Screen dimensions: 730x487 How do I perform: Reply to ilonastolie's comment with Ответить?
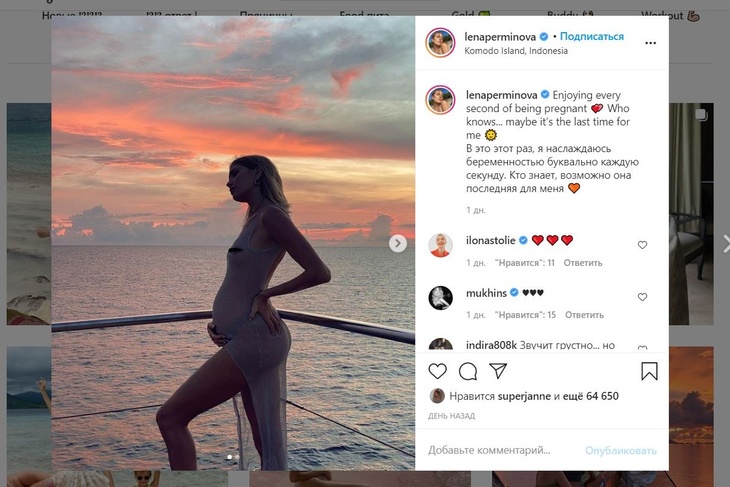[583, 263]
